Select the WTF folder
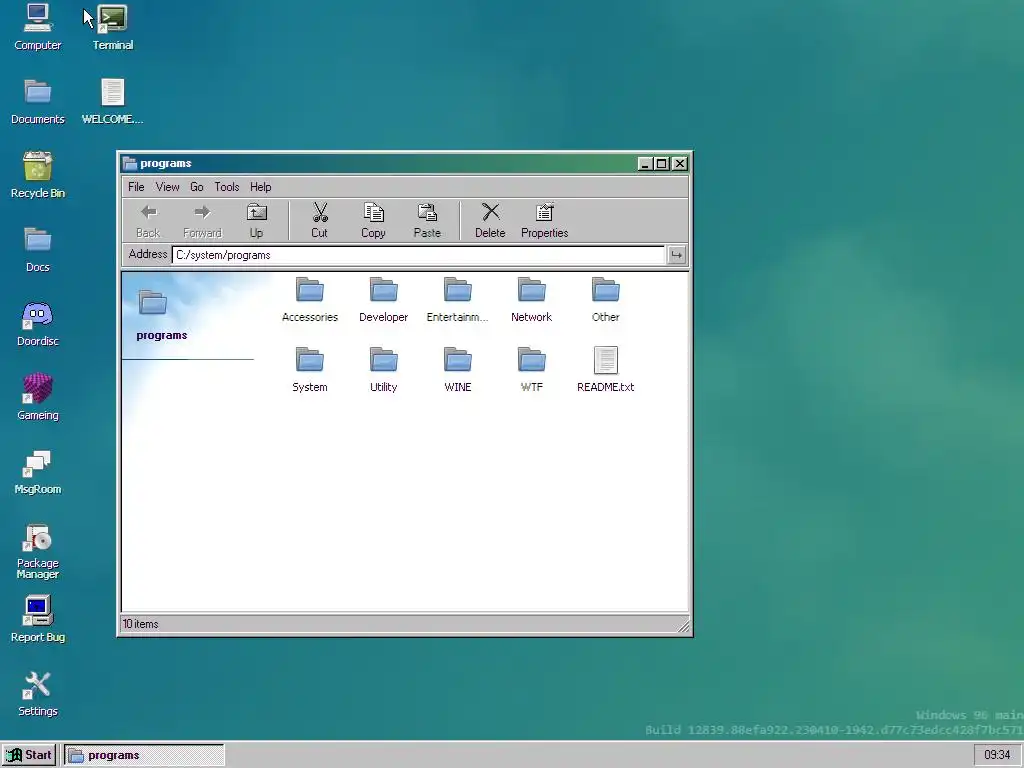Viewport: 1024px width, 768px height. click(x=531, y=370)
